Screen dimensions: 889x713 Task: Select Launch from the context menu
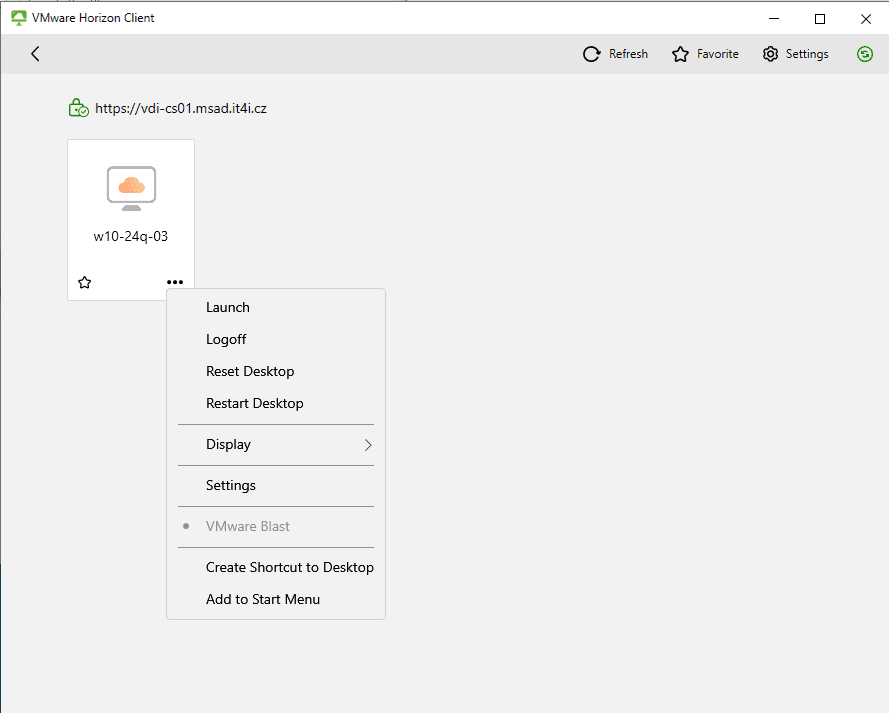pos(228,308)
